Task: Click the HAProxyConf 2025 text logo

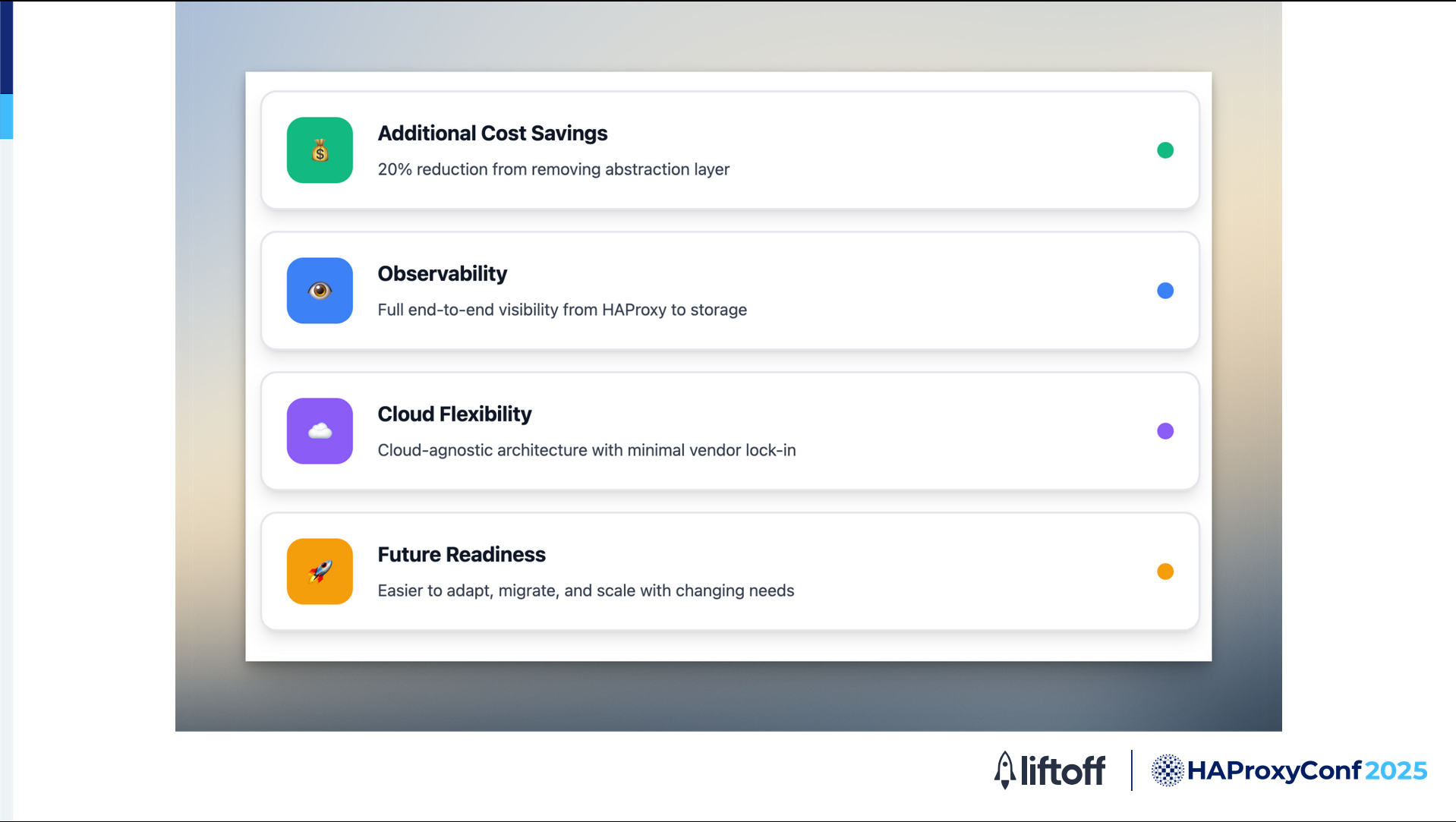Action: tap(1307, 770)
